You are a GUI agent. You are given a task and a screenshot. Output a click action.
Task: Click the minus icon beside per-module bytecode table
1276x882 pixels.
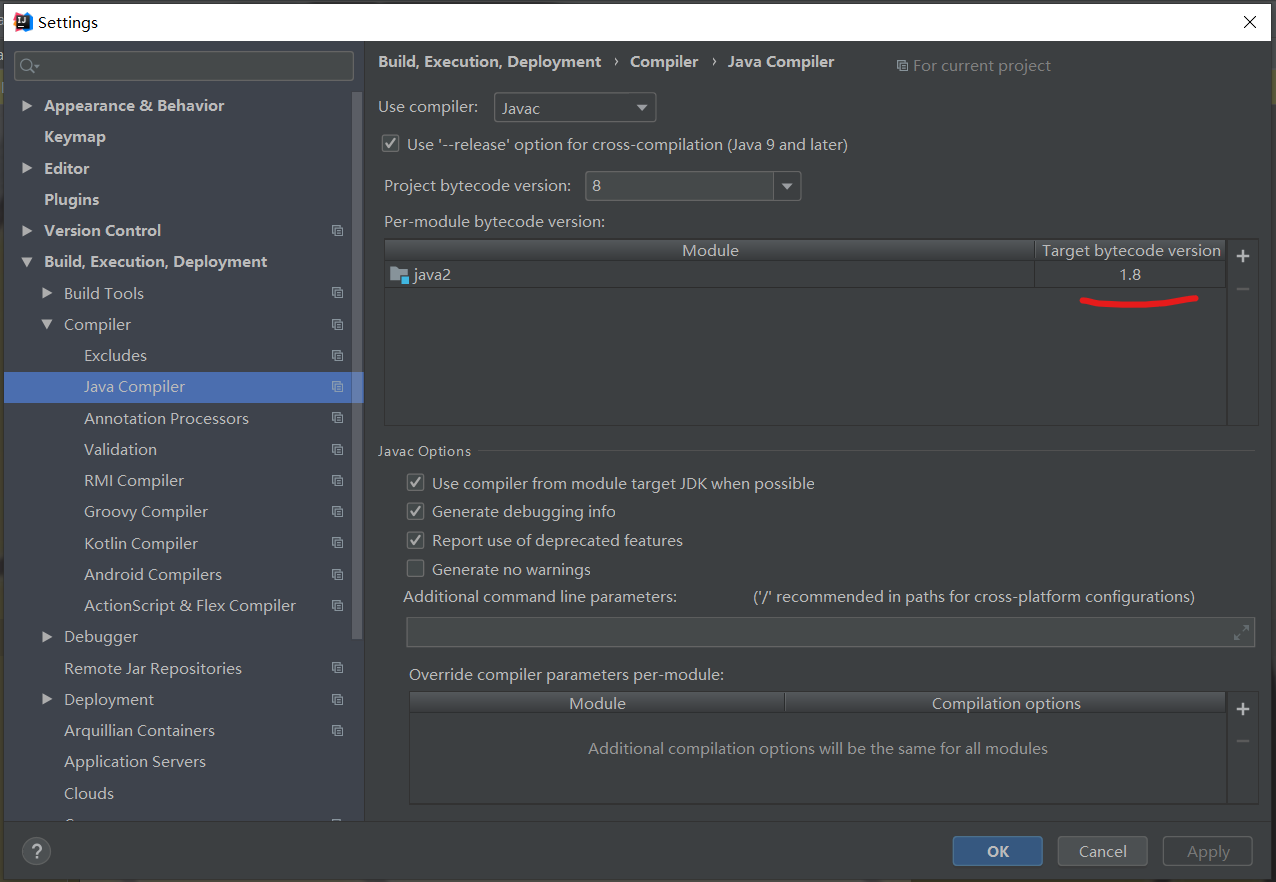click(1243, 288)
